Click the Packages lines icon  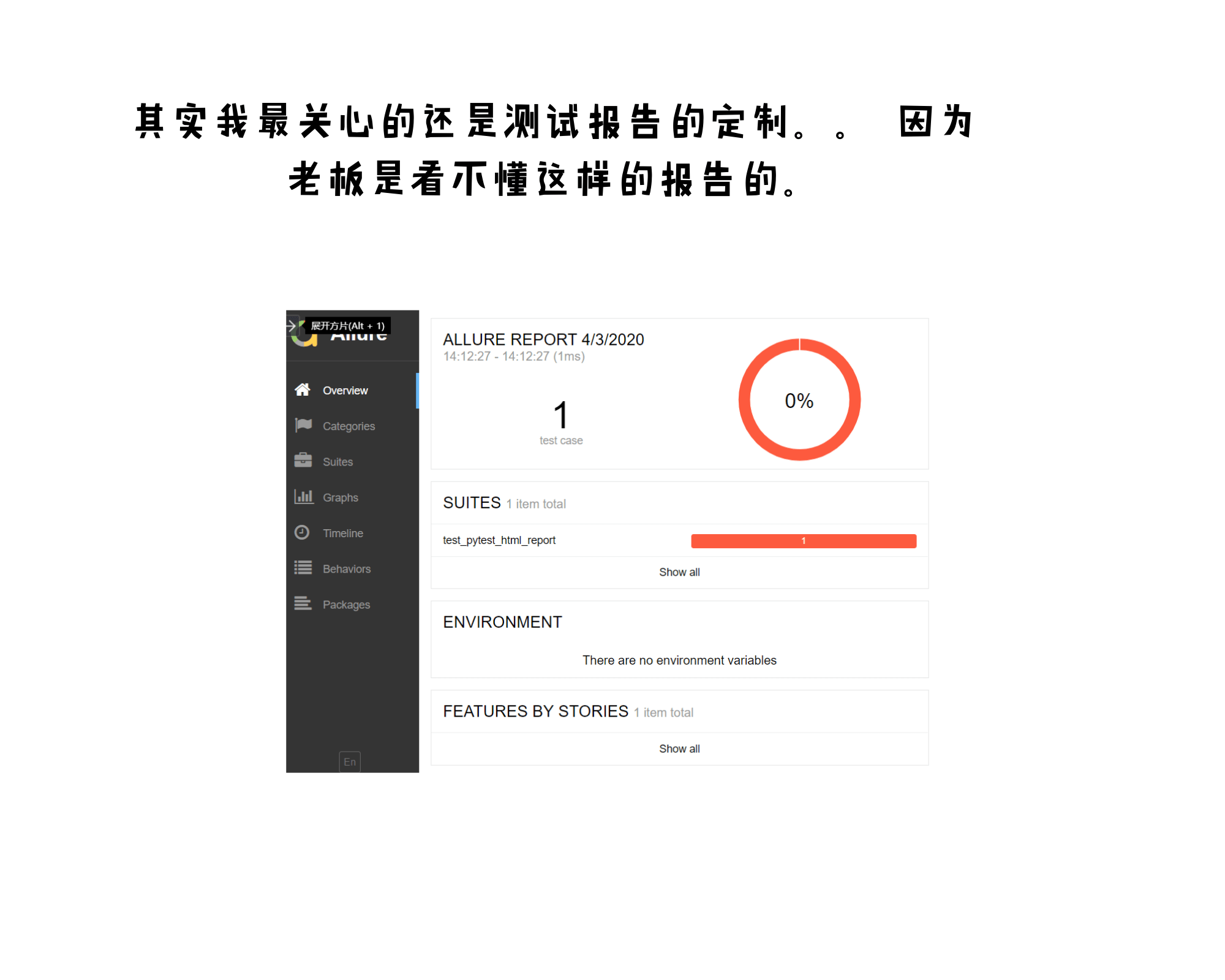tap(303, 604)
